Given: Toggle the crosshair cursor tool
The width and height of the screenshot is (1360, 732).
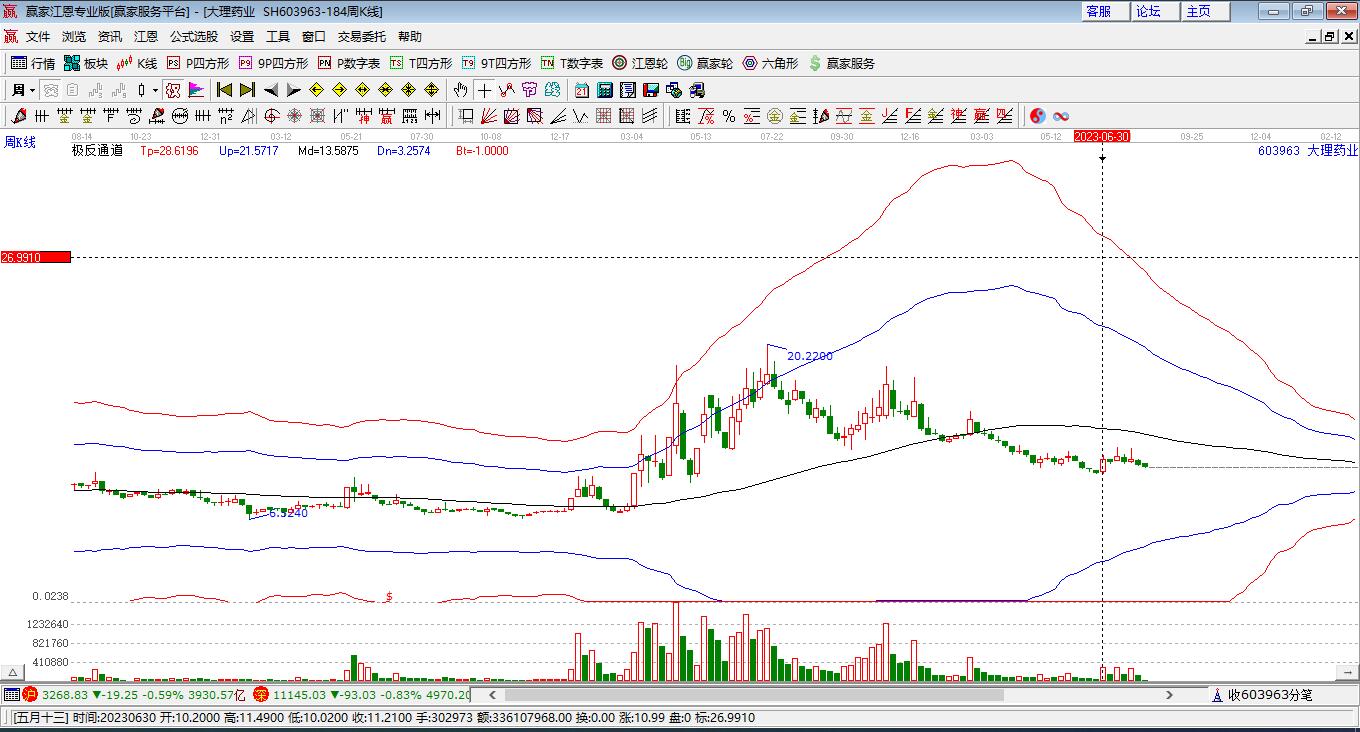Looking at the screenshot, I should coord(484,90).
